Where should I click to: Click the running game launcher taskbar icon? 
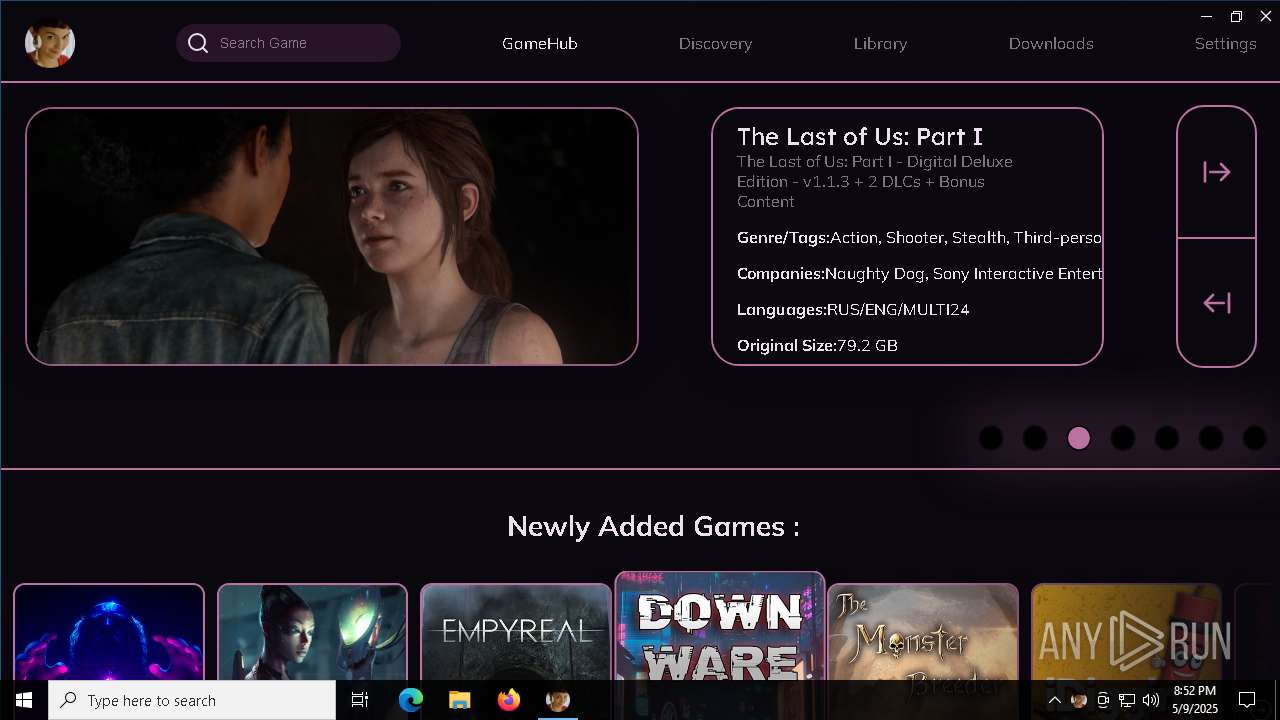pyautogui.click(x=557, y=700)
